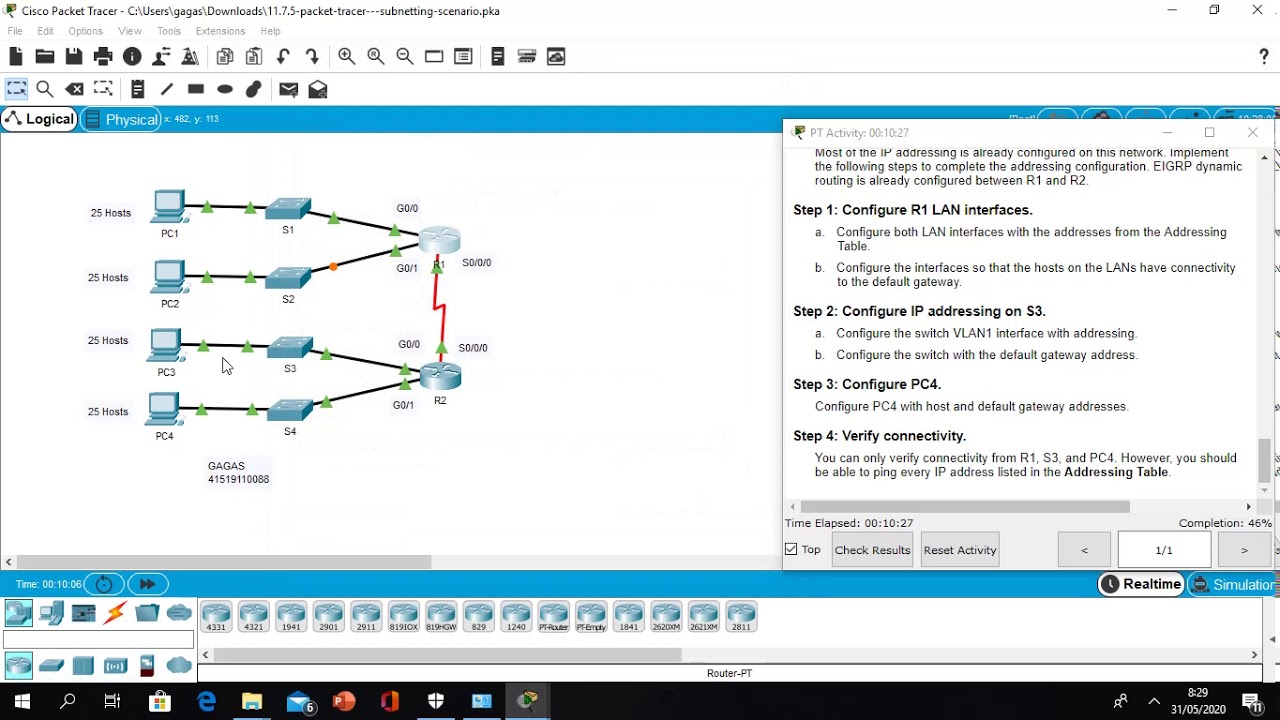Screen dimensions: 1280x720
Task: Choose the Select tool
Action: [x=16, y=89]
